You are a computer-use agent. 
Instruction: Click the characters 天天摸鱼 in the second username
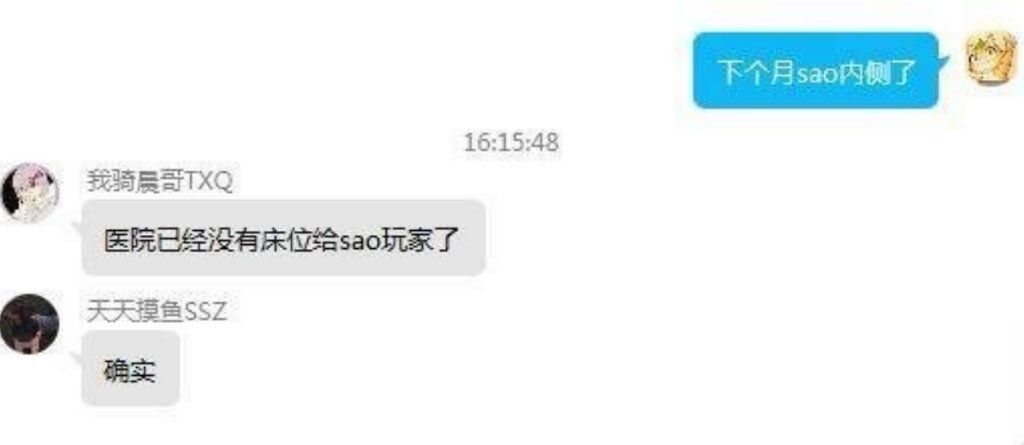(x=136, y=312)
